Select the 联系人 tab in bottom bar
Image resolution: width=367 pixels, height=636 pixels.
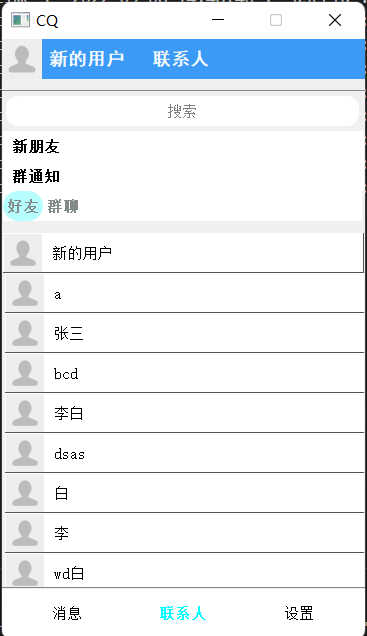[x=183, y=613]
